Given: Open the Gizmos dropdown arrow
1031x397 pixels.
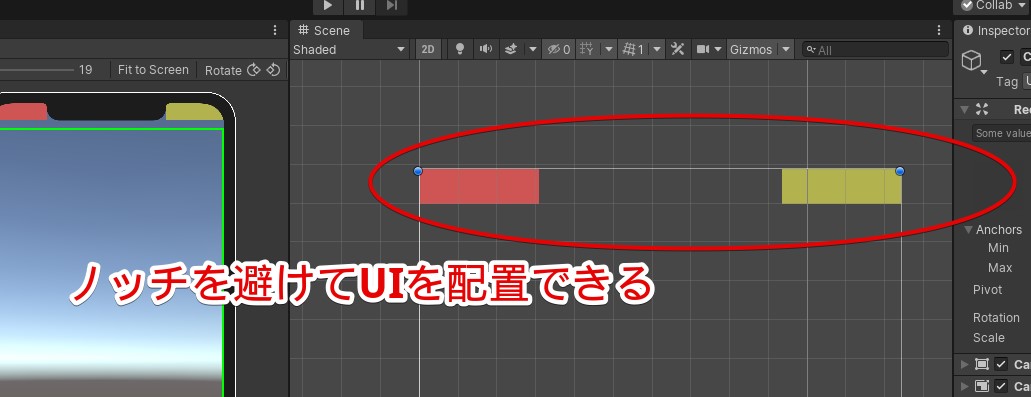Looking at the screenshot, I should [x=786, y=49].
